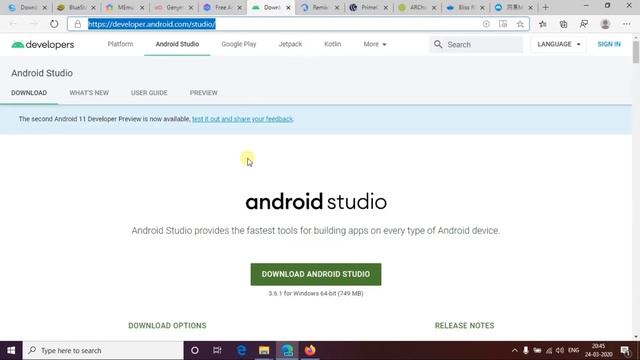Viewport: 640px width, 360px height.
Task: Open the 'test it out and share your feedback' link
Action: (242, 119)
